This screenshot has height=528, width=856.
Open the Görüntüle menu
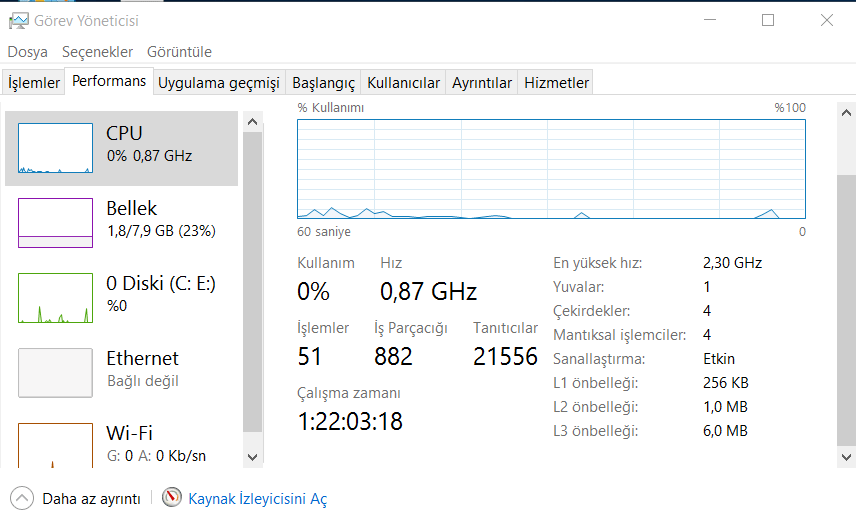(x=179, y=52)
